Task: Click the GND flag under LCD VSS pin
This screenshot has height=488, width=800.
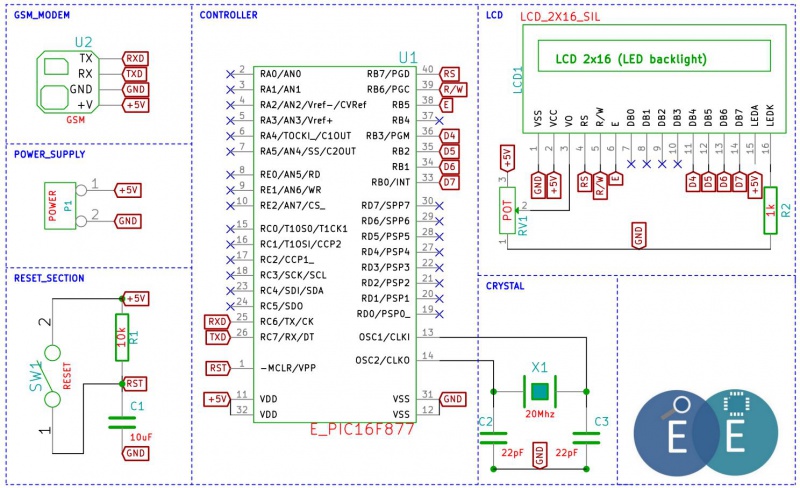Action: pos(538,184)
